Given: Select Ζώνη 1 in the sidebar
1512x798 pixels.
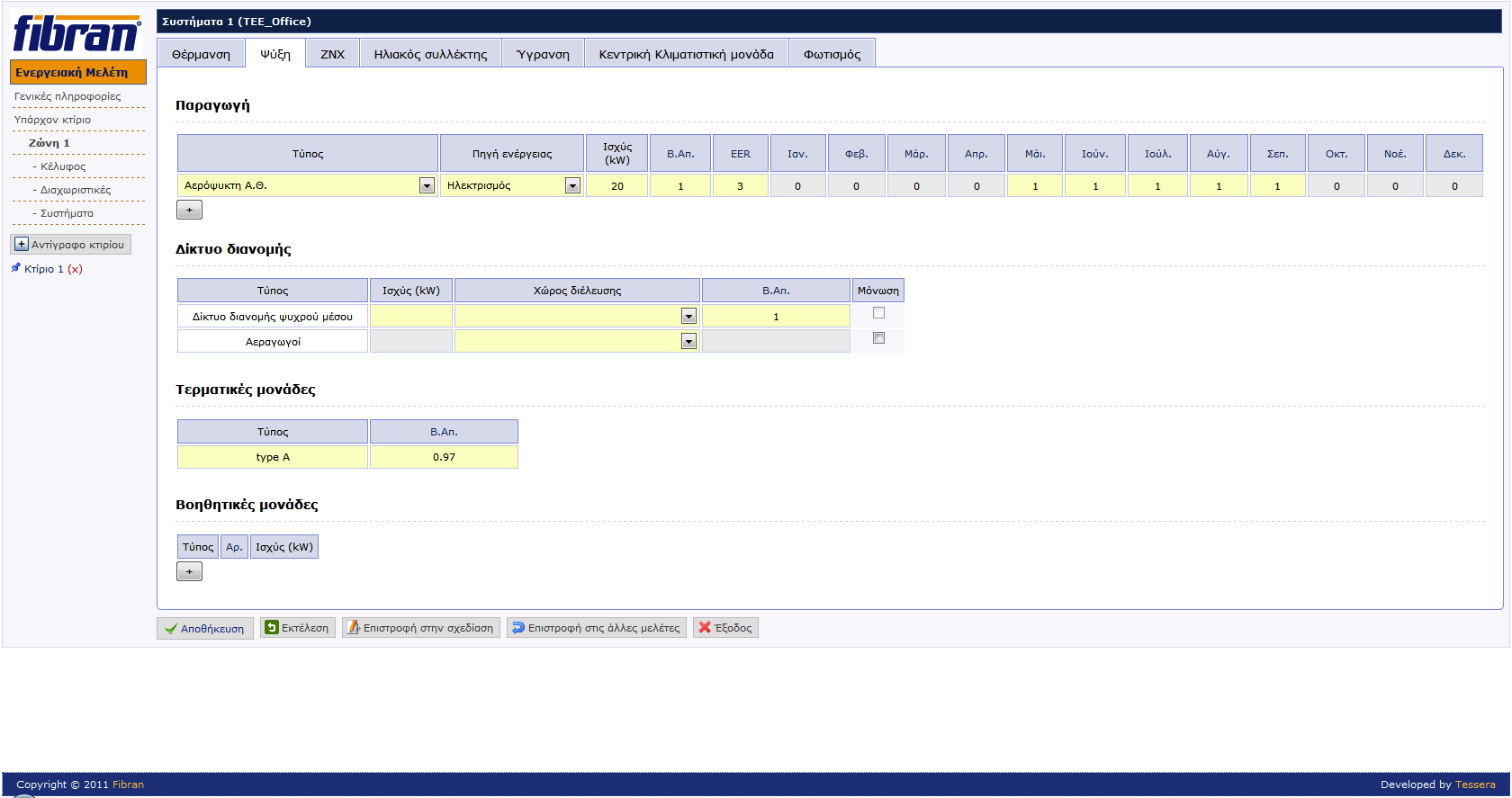Looking at the screenshot, I should 49,143.
